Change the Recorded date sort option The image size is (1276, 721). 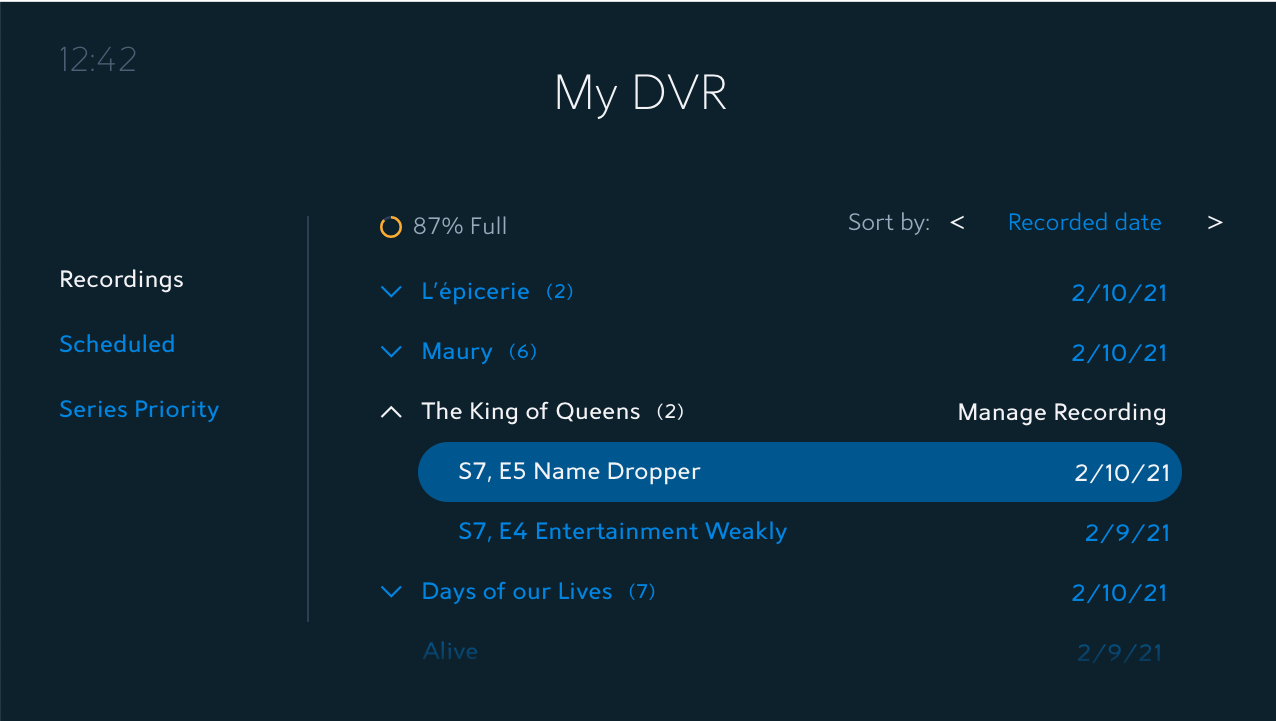pos(1085,222)
